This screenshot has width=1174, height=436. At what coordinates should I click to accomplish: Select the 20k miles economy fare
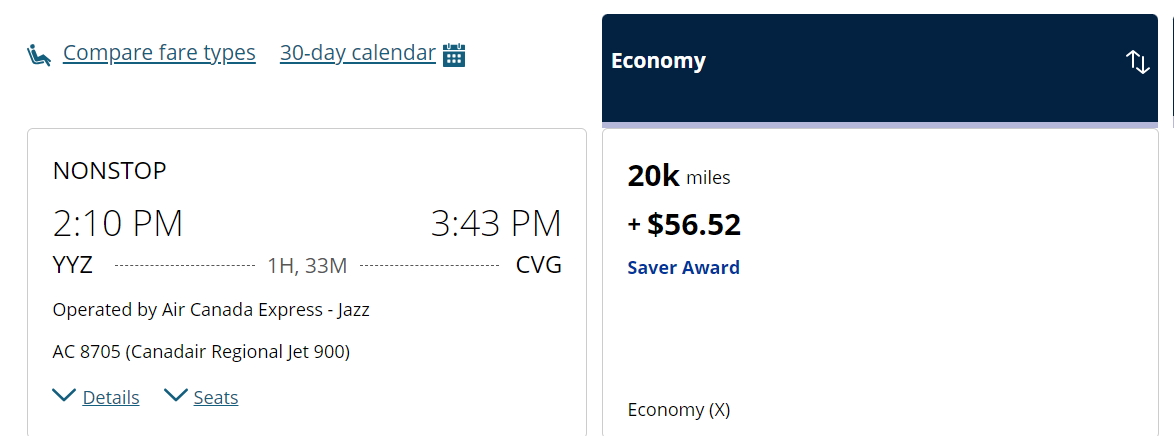(679, 177)
